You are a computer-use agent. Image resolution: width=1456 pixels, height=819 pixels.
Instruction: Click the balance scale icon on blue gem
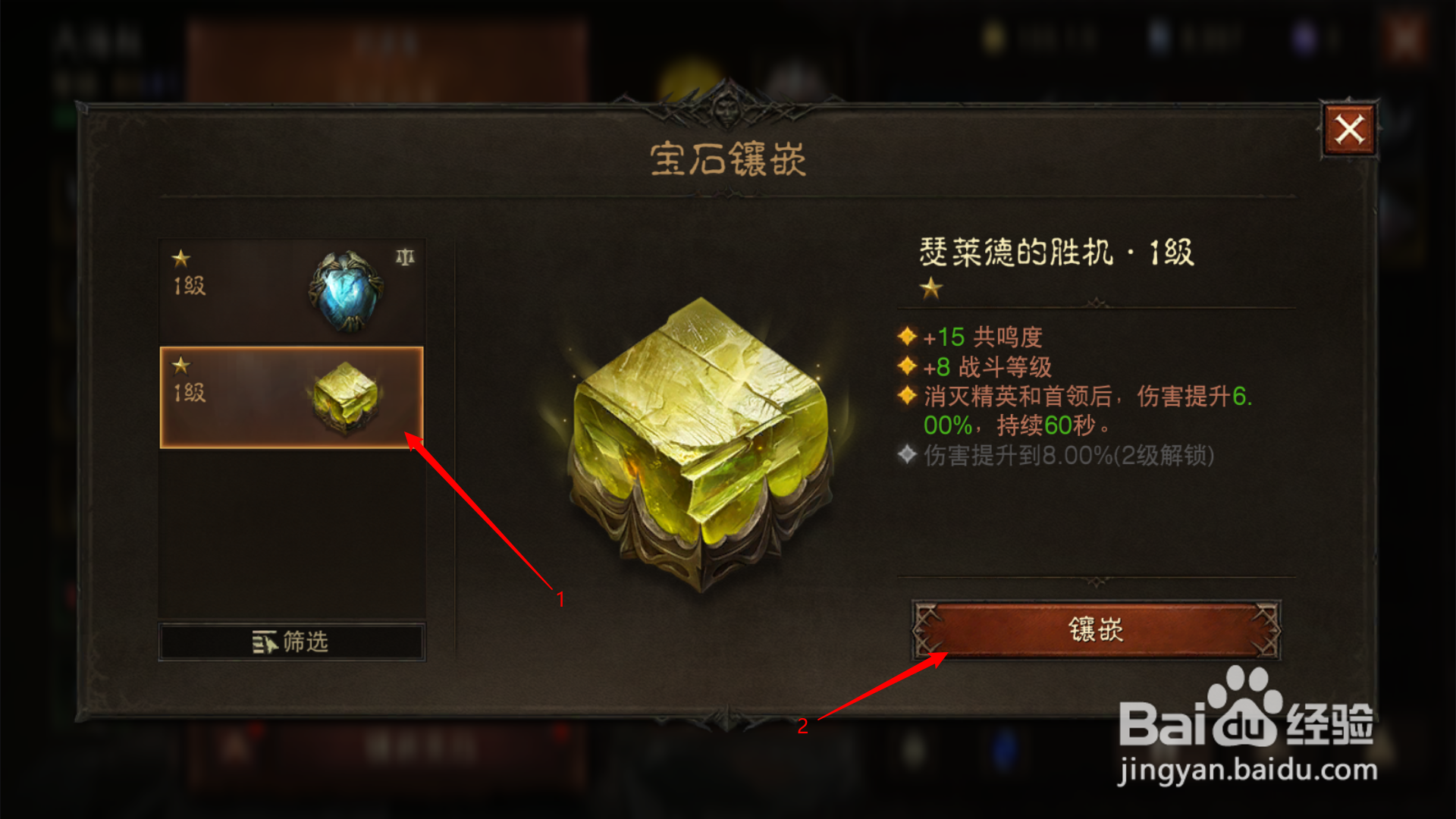(x=405, y=257)
